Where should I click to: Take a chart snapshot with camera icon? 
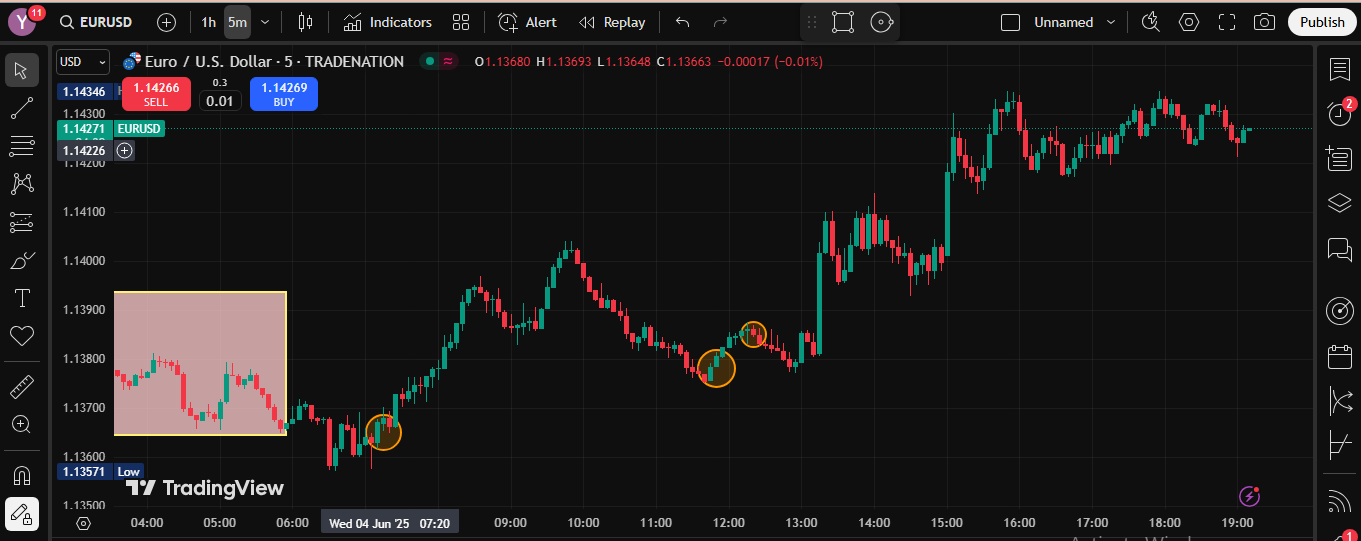(x=1264, y=22)
